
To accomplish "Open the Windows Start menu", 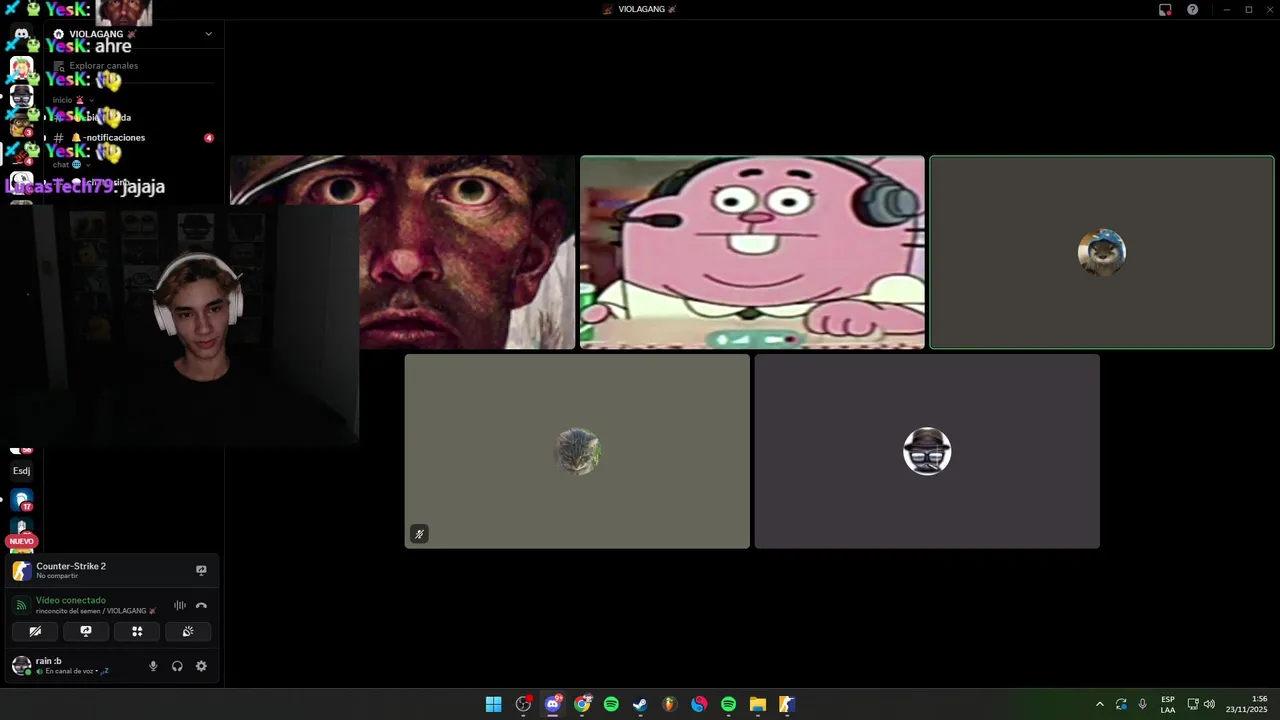I will pos(493,704).
